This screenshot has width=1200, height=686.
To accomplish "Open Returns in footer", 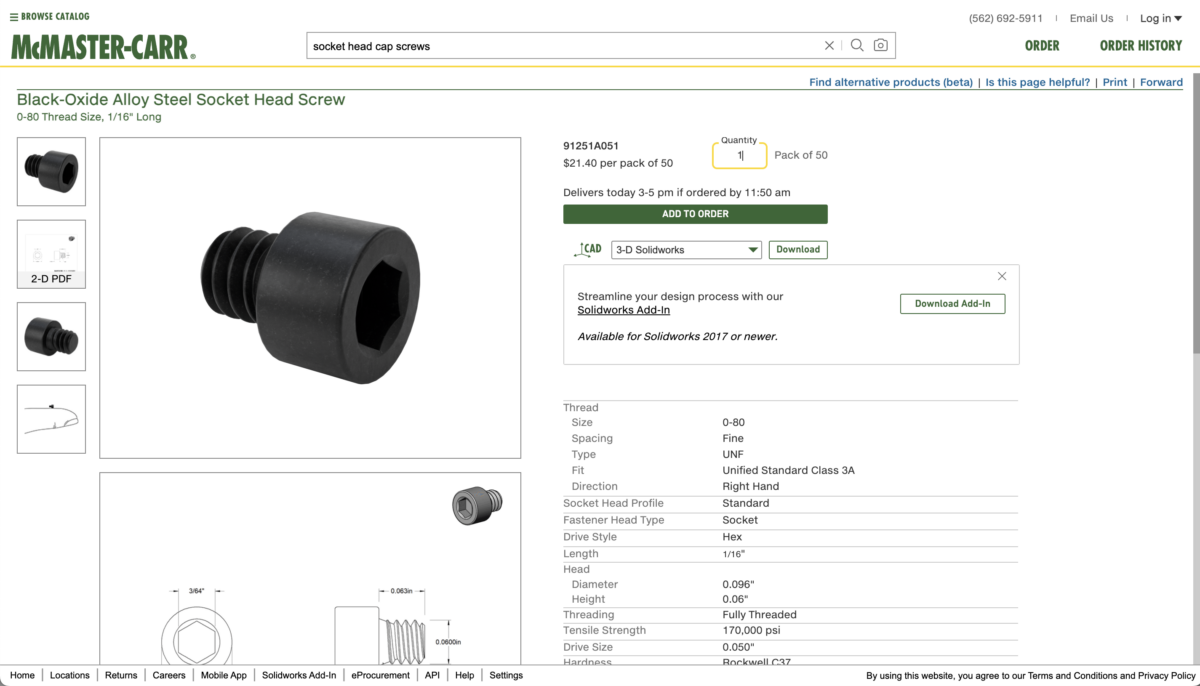I will tap(121, 675).
